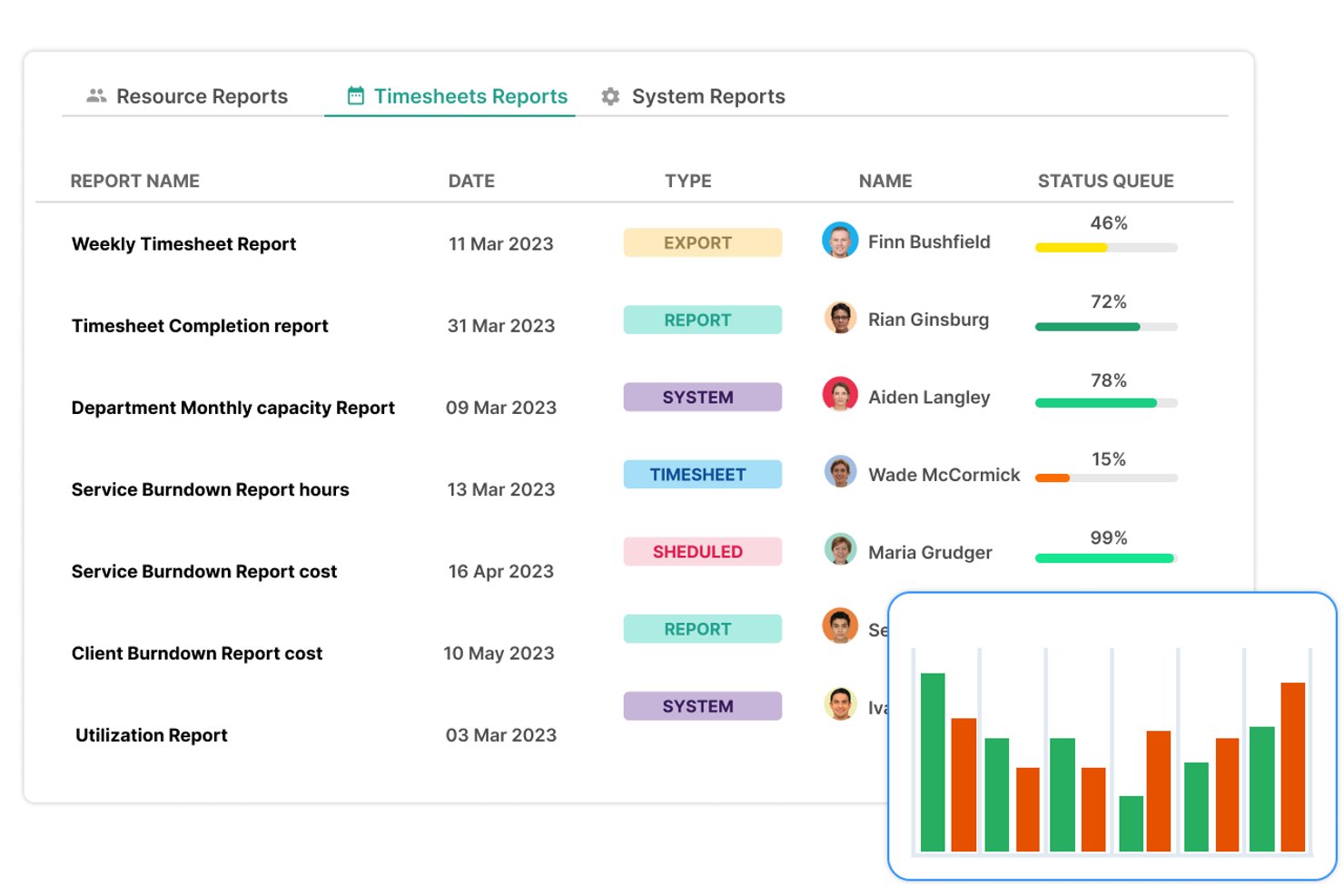Open Maria Grudger's avatar
Viewport: 1344px width, 896px height.
pos(840,549)
